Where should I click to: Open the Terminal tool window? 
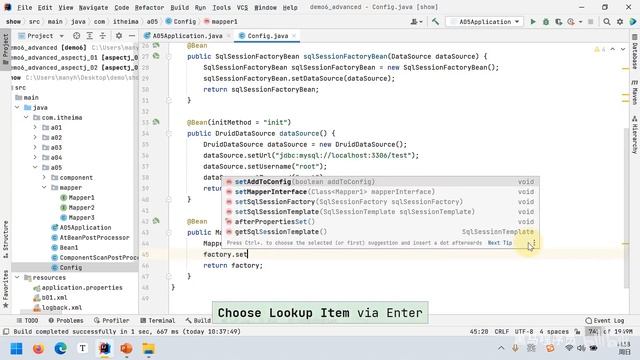tap(158, 320)
